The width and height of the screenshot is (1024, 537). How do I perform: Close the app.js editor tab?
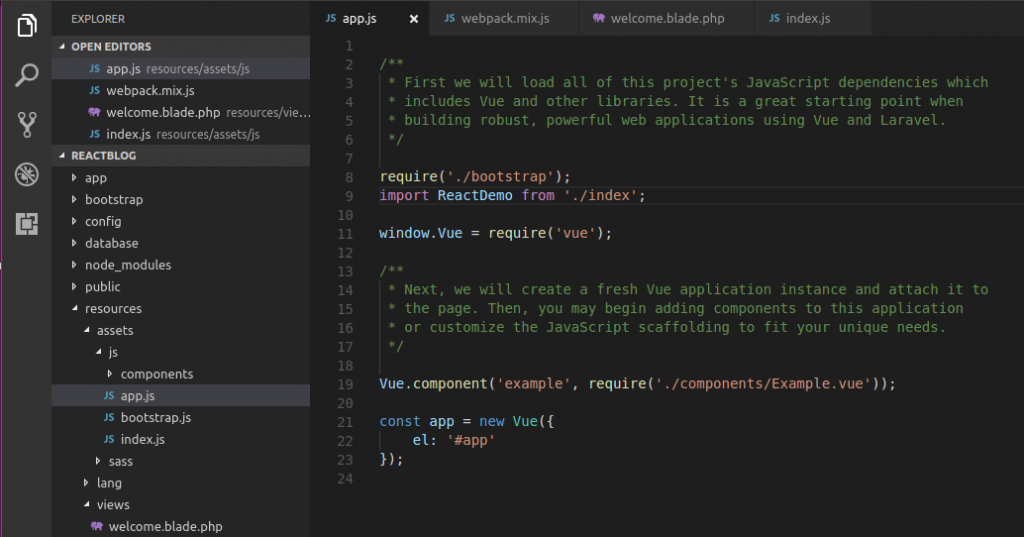tap(414, 19)
